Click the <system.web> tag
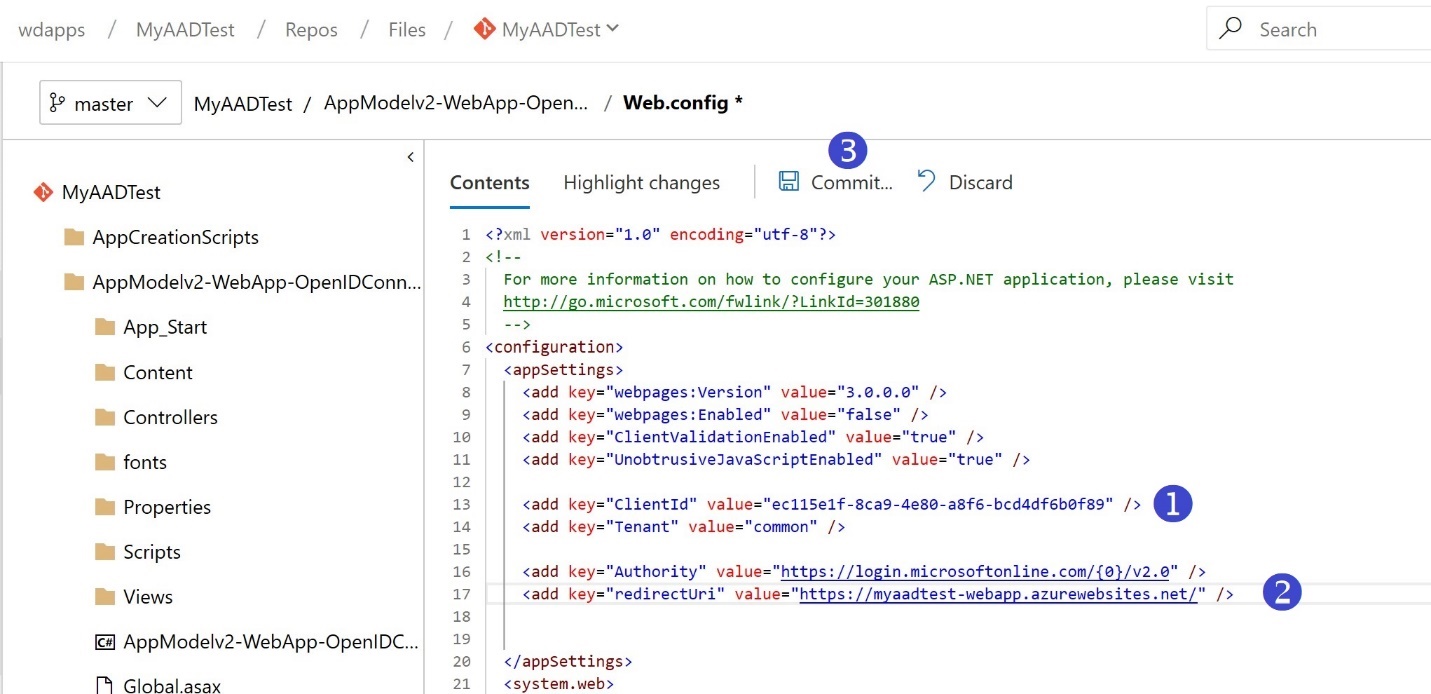The width and height of the screenshot is (1431, 694). pyautogui.click(x=558, y=684)
